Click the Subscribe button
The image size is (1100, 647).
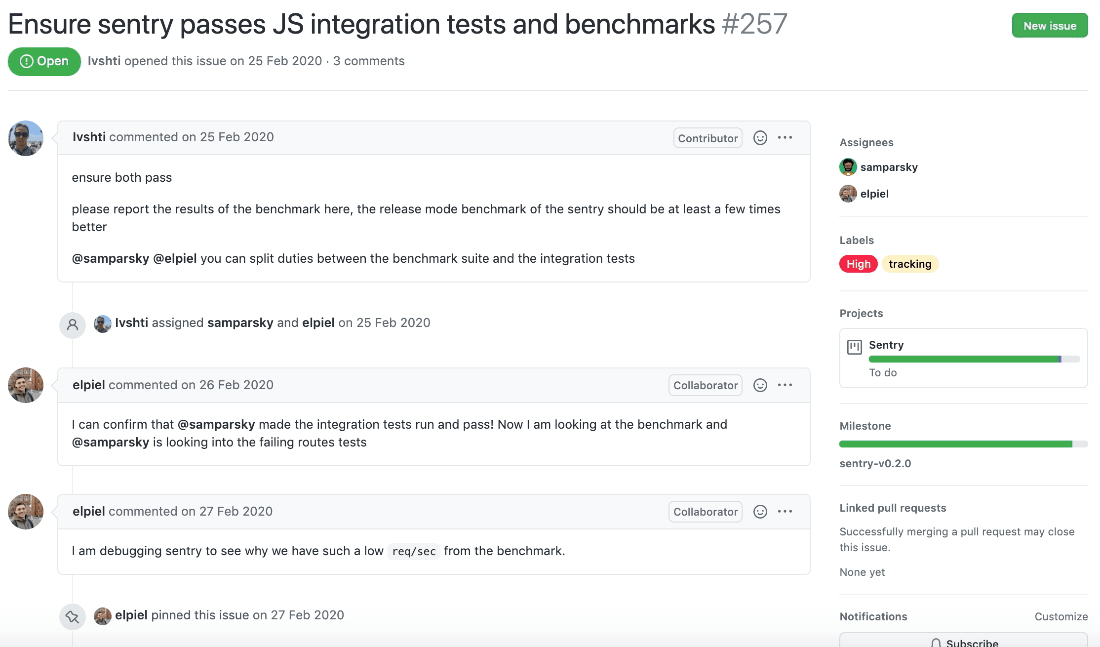coord(963,640)
